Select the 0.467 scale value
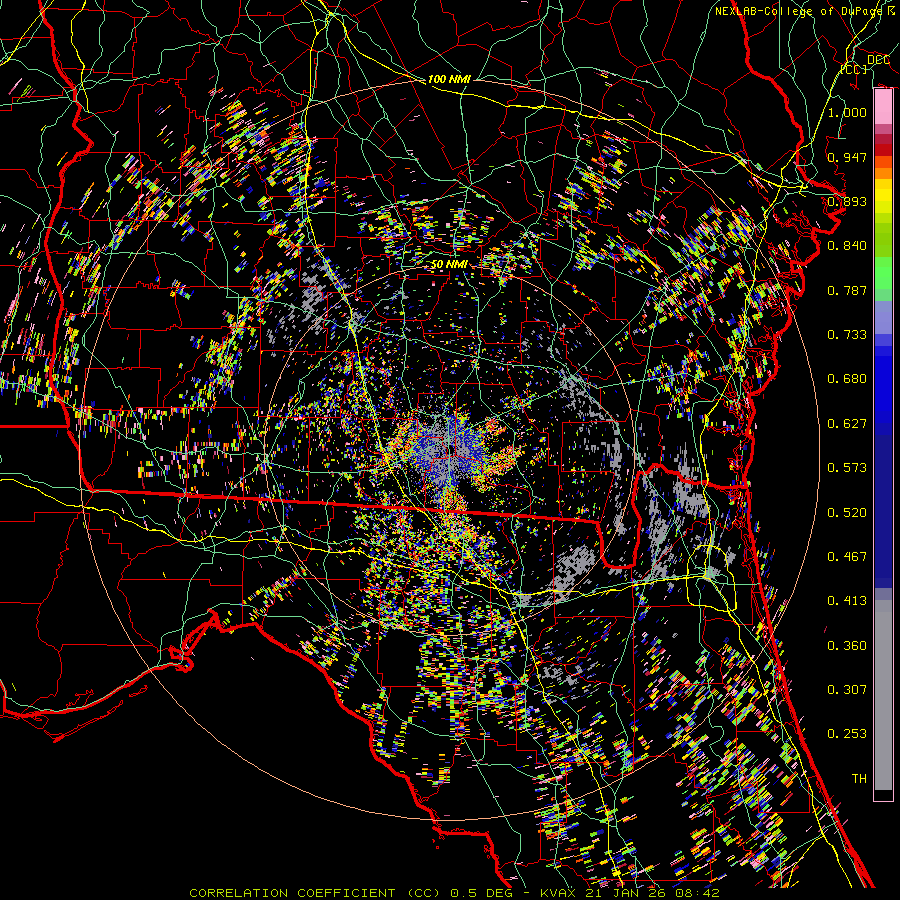The width and height of the screenshot is (900, 900). click(x=847, y=557)
